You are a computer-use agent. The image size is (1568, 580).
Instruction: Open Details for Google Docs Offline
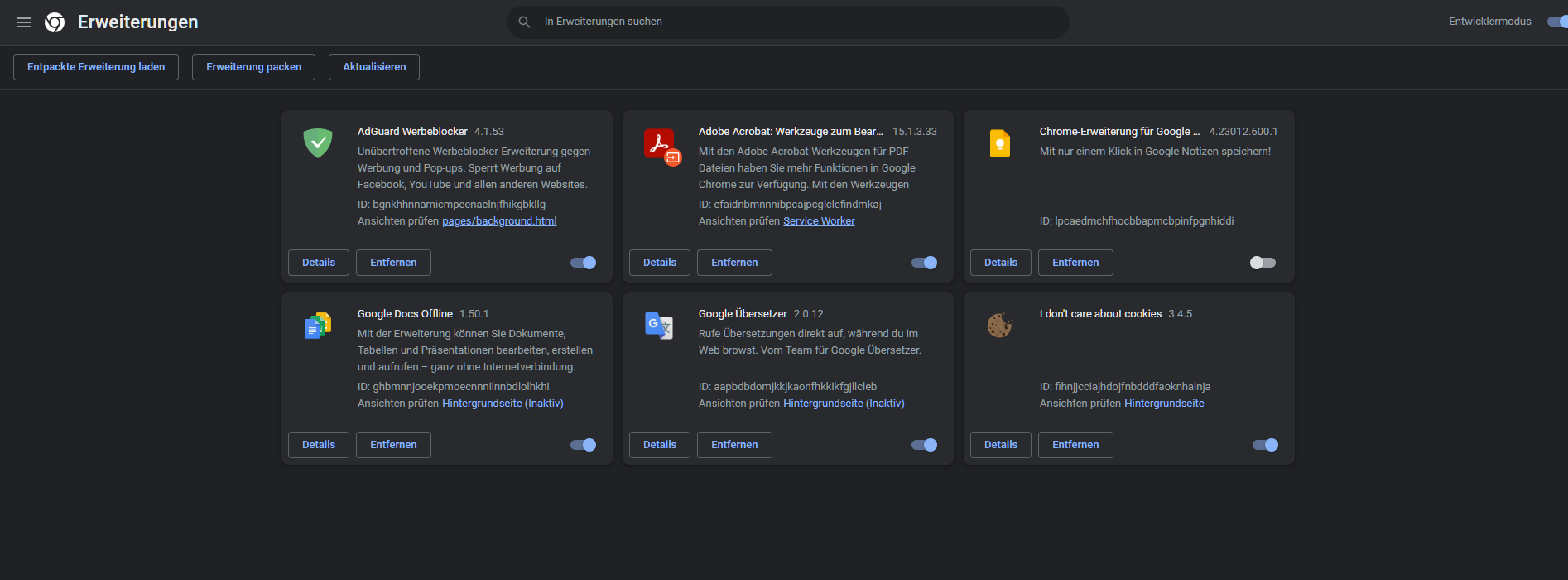click(319, 445)
